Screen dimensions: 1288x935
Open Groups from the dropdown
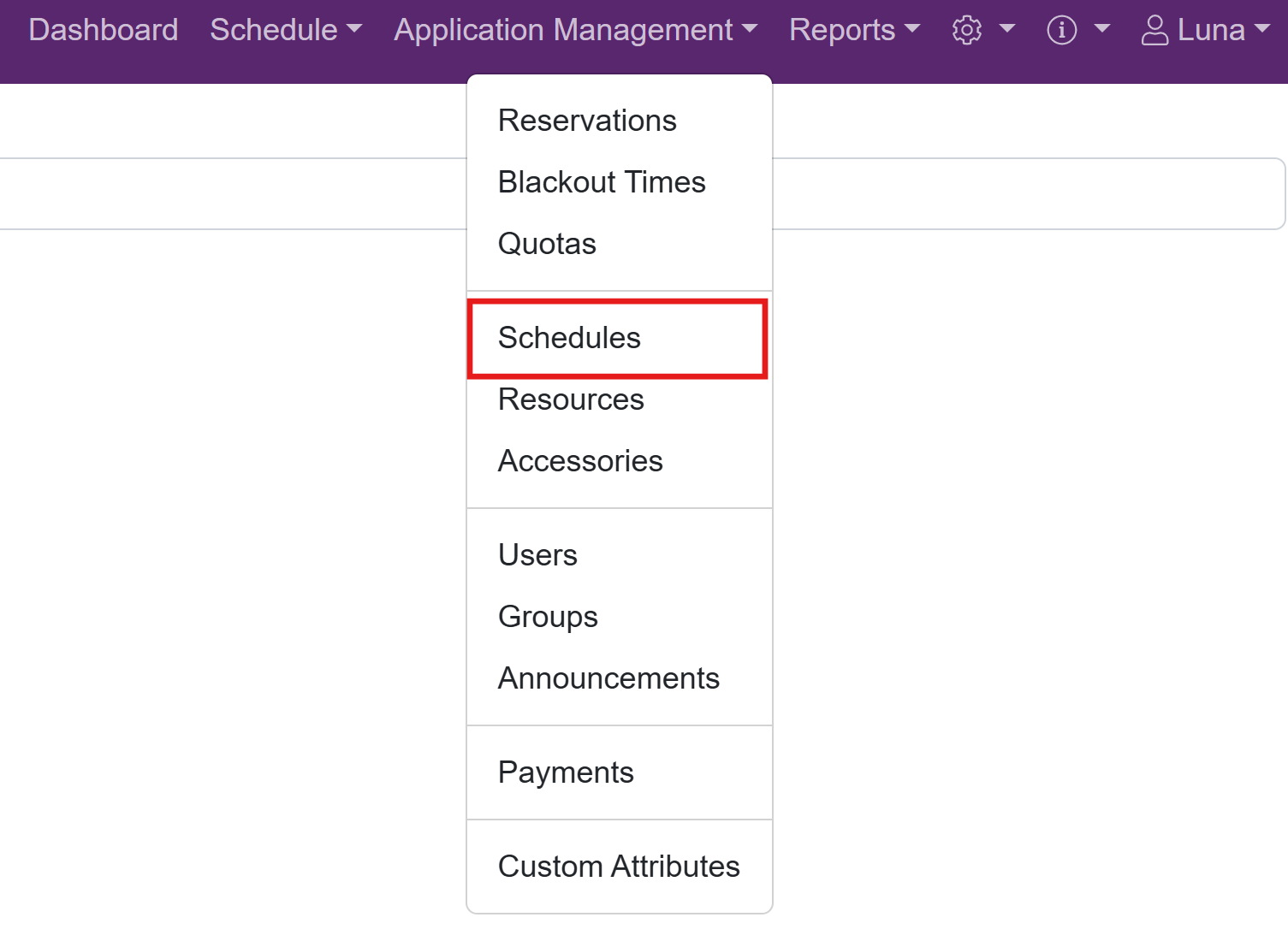pyautogui.click(x=548, y=617)
